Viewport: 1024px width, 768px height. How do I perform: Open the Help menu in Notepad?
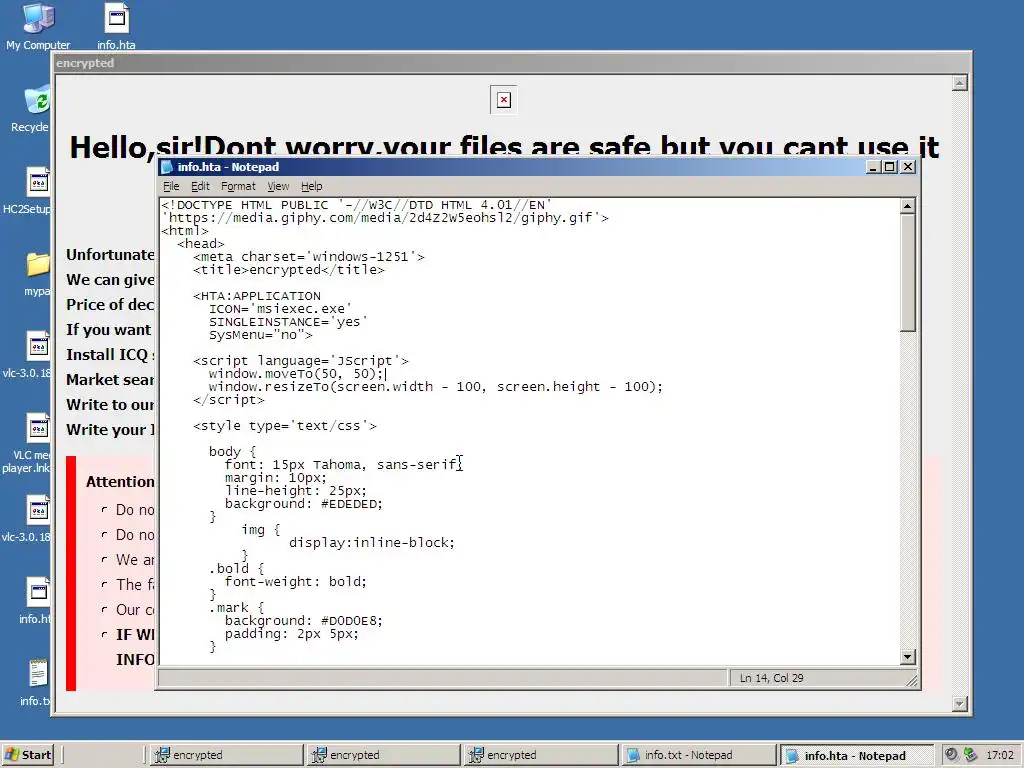pos(312,186)
